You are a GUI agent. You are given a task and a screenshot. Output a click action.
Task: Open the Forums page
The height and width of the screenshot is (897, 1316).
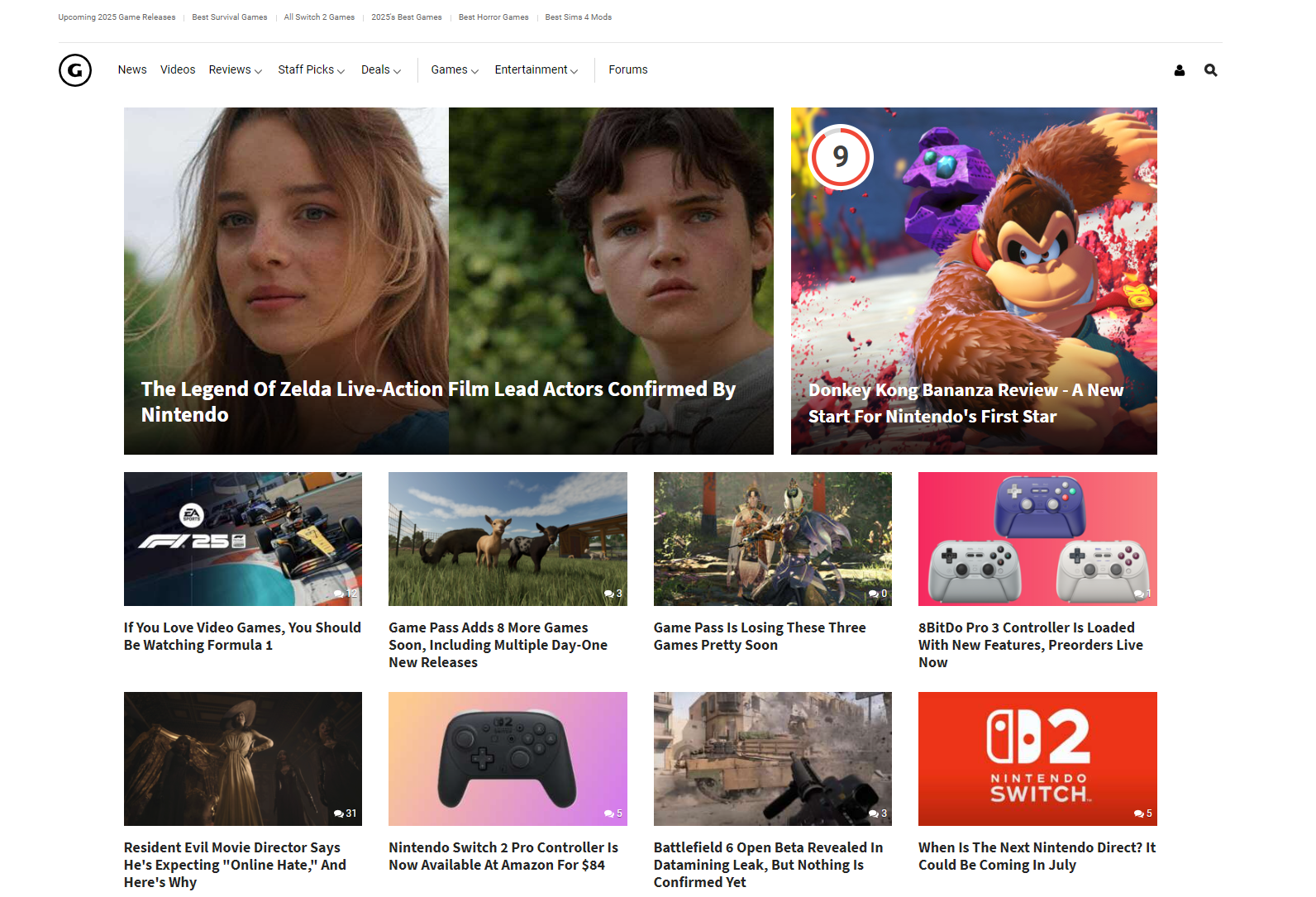(x=628, y=70)
